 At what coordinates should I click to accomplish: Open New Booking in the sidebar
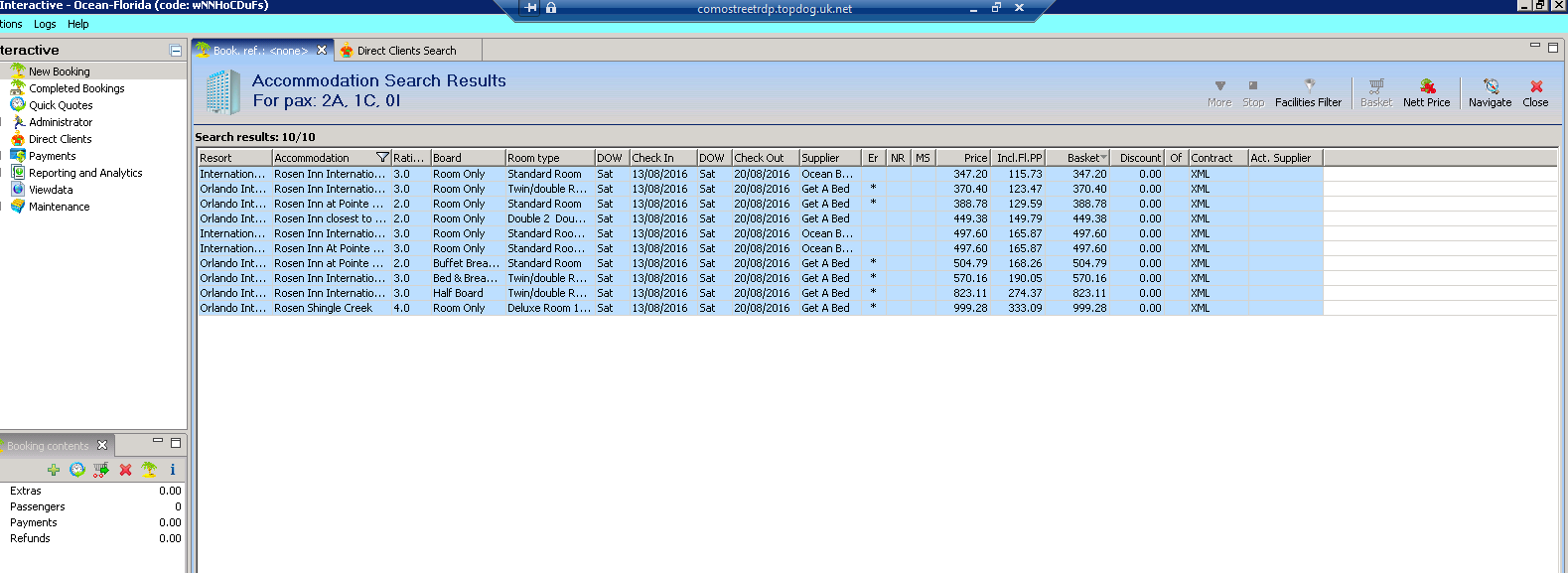(x=60, y=72)
